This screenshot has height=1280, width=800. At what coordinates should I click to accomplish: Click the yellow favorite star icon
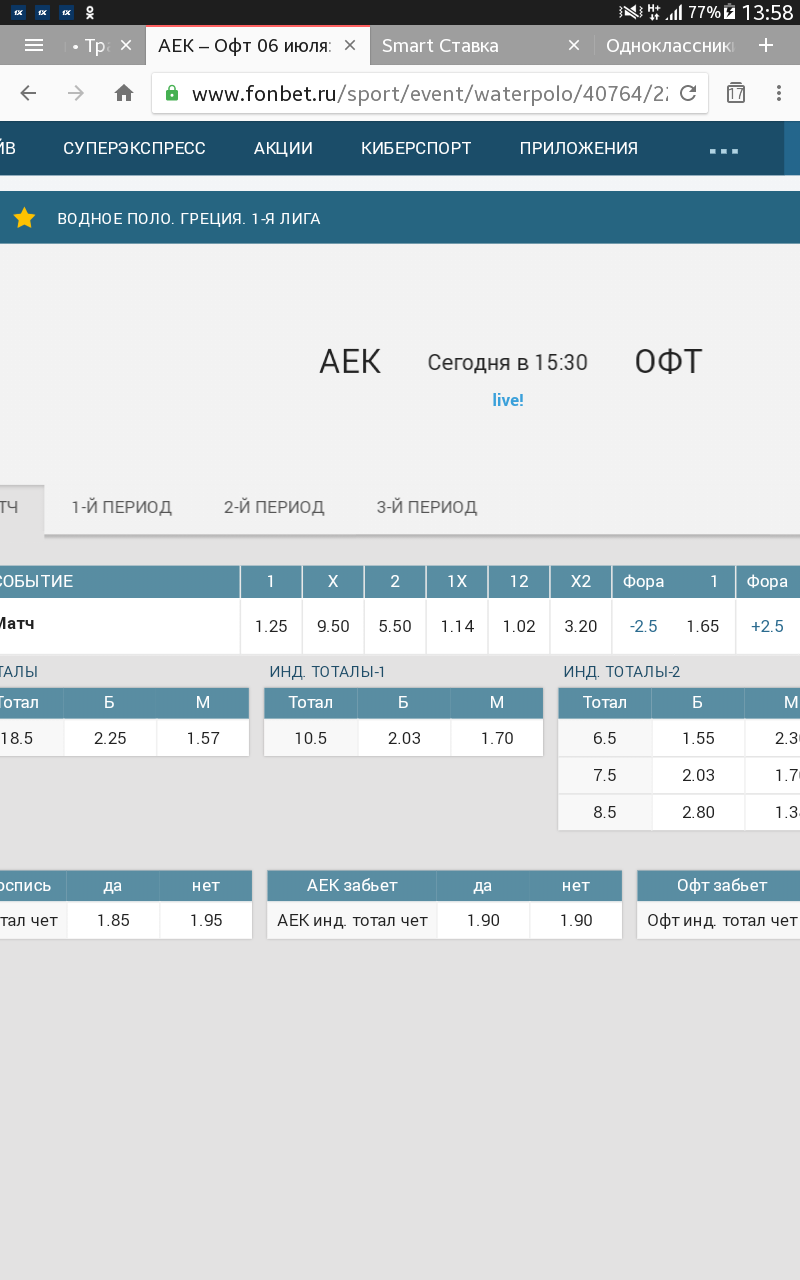pos(25,218)
